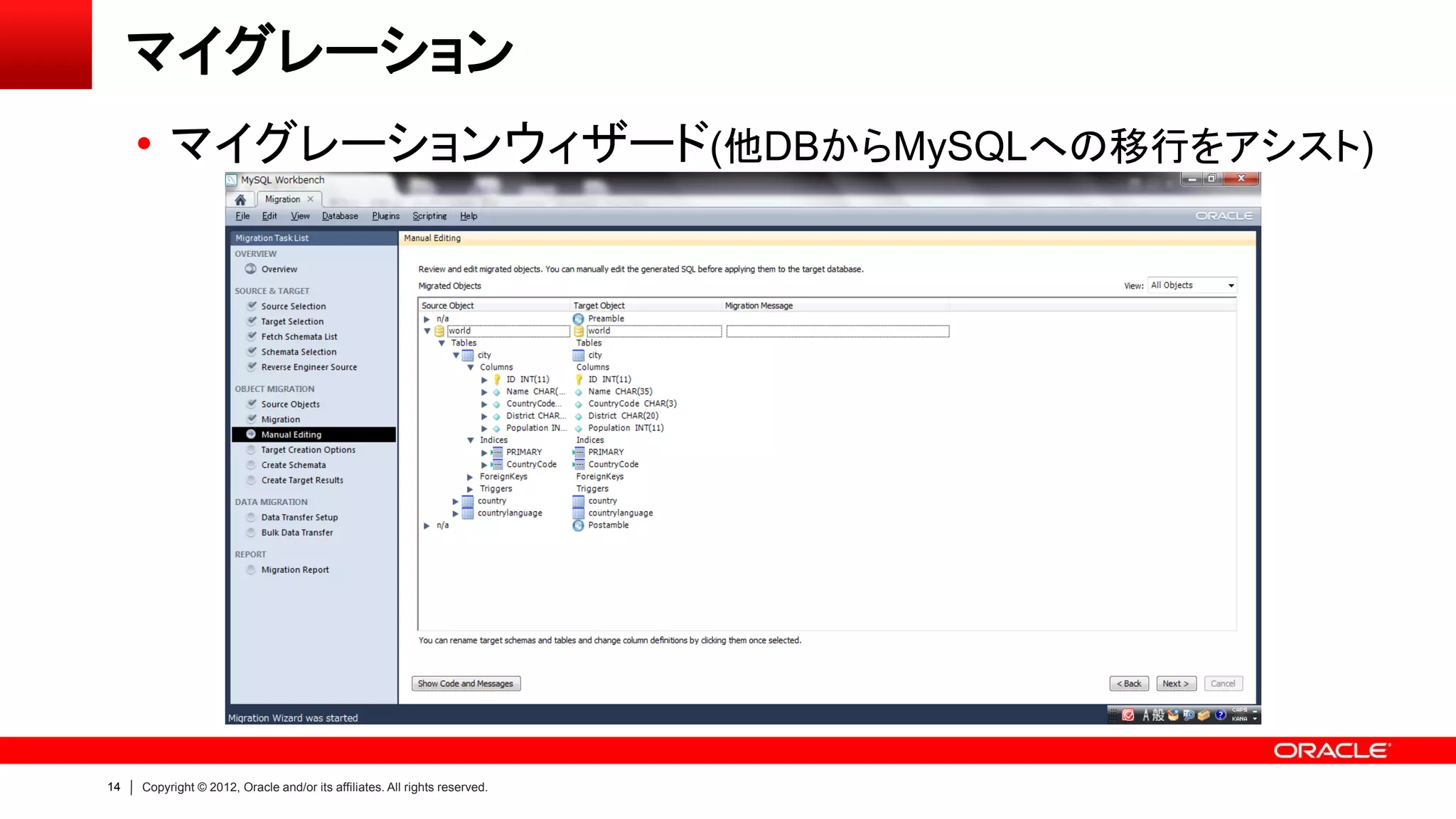Click the IME help question mark icon

pos(1221,714)
